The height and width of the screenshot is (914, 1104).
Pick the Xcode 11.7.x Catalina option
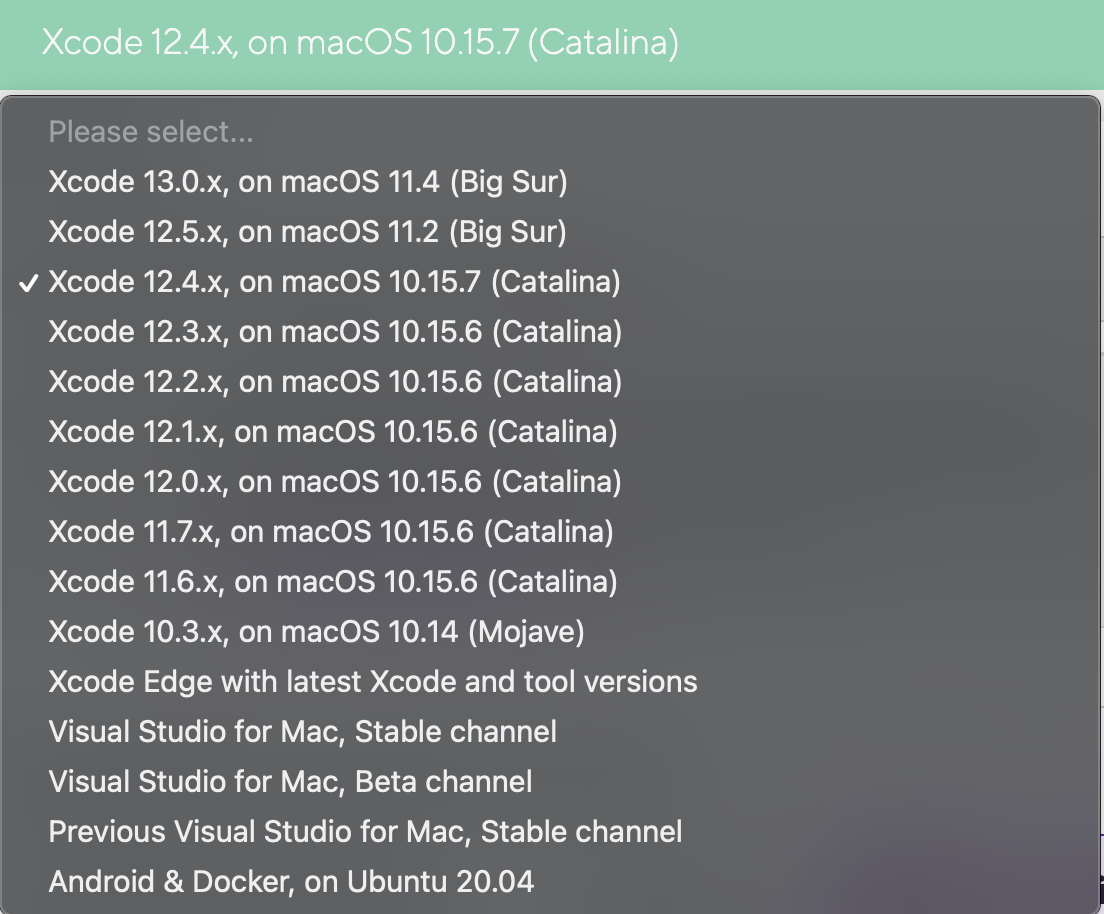point(331,532)
